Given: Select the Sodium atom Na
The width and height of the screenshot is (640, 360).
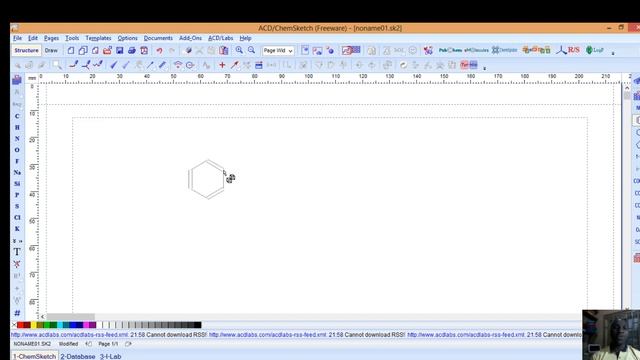Looking at the screenshot, I should coord(17,173).
